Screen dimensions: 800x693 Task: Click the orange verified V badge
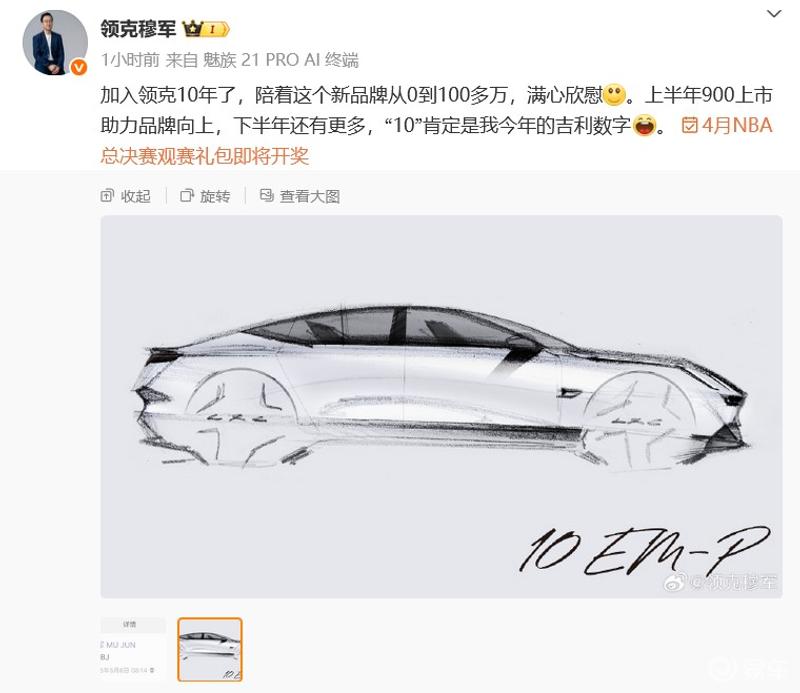[79, 67]
